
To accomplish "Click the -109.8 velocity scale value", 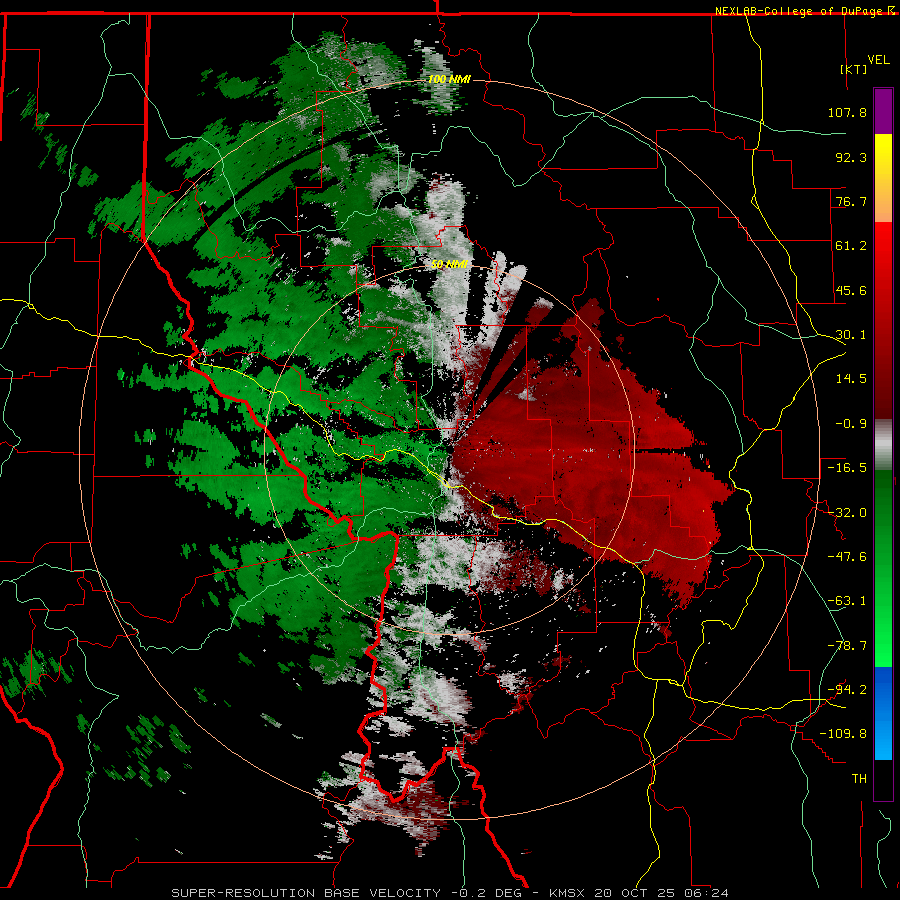I will pos(843,734).
